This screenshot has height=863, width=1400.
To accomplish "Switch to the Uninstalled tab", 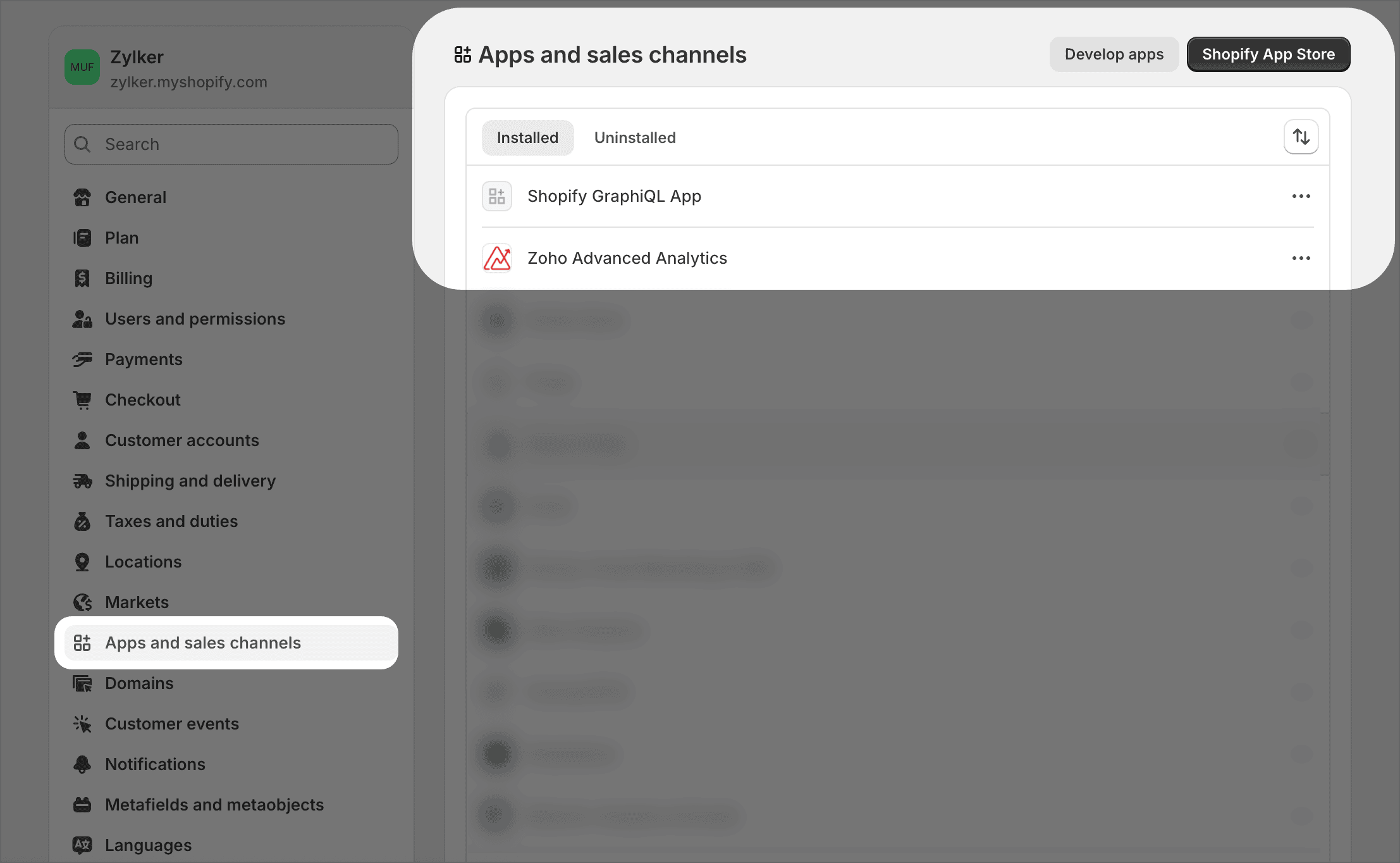I will click(x=635, y=138).
